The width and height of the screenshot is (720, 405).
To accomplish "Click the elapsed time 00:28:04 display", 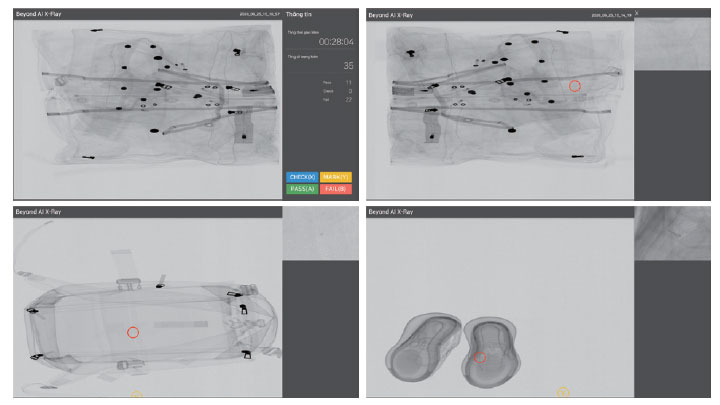I will pyautogui.click(x=332, y=43).
